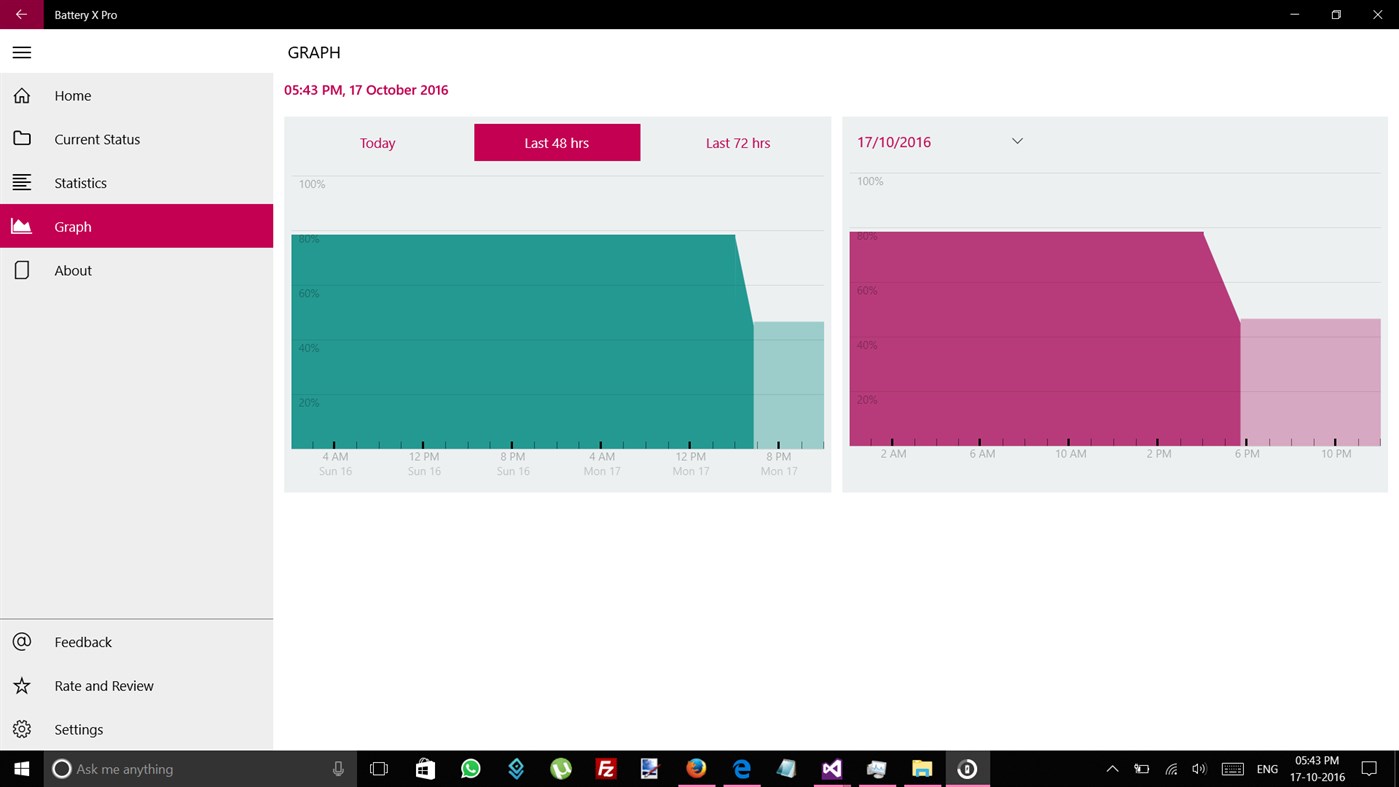Image resolution: width=1399 pixels, height=787 pixels.
Task: Click the 05:43 PM date heading text
Action: coord(366,89)
